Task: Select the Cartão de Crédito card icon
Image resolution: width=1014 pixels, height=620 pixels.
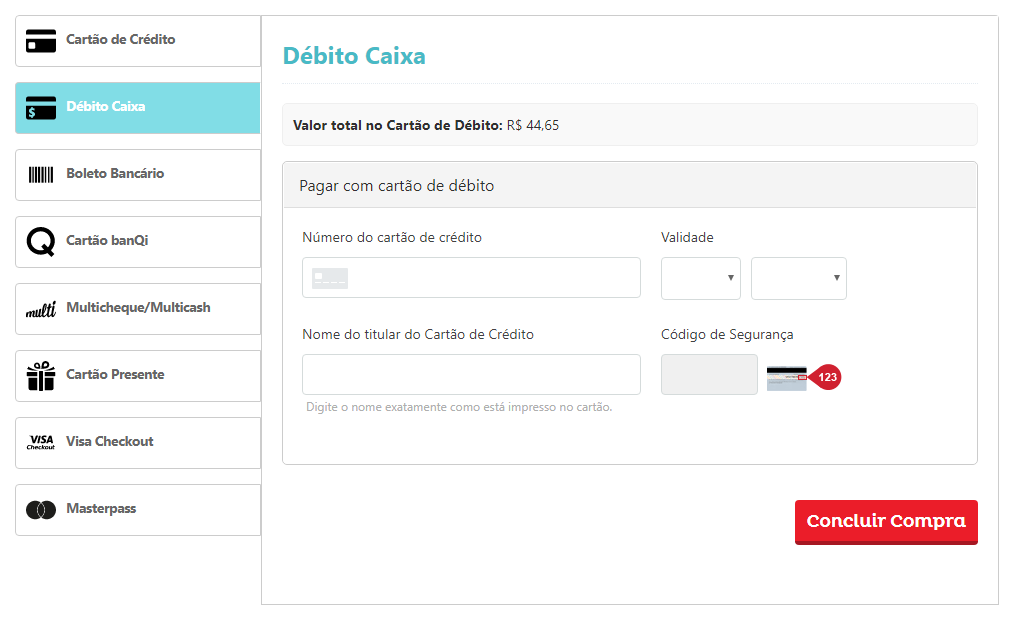Action: point(40,41)
